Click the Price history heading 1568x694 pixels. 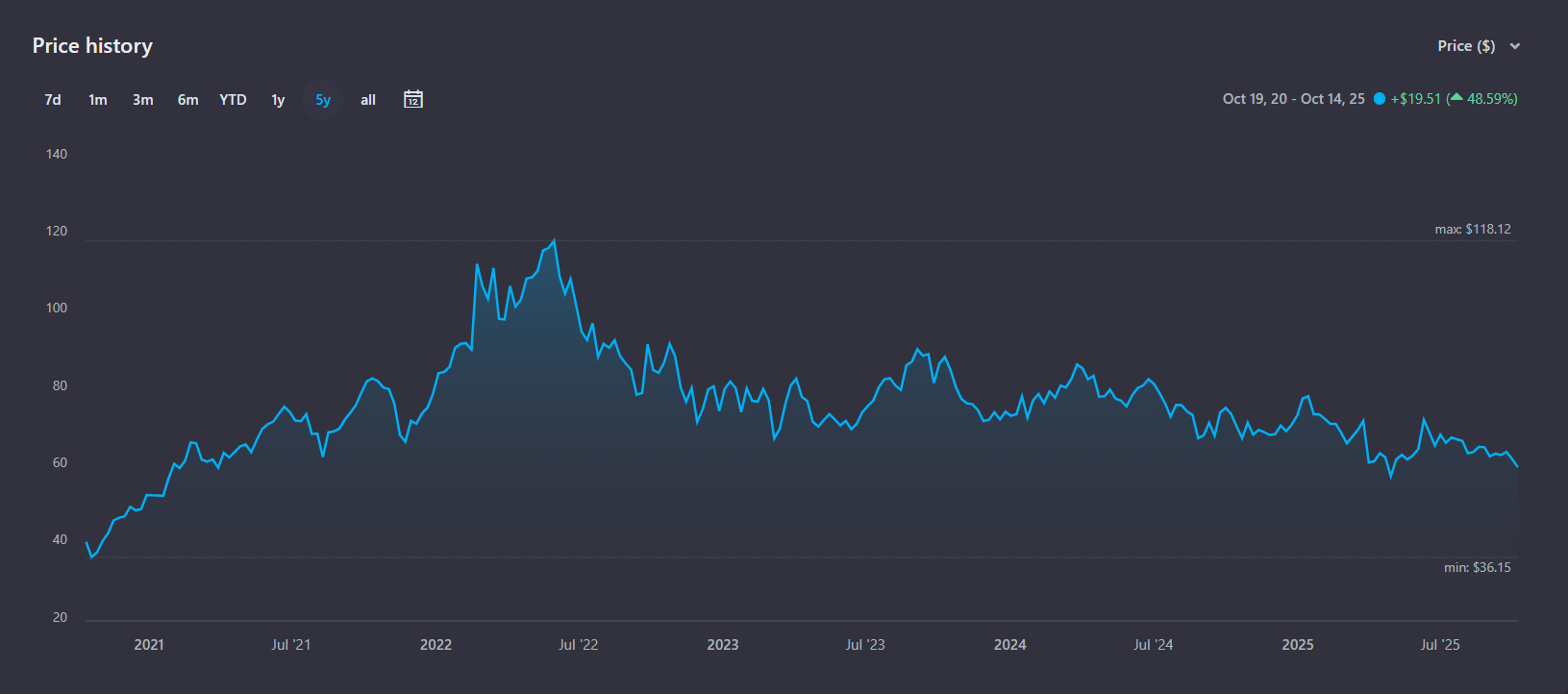[92, 46]
